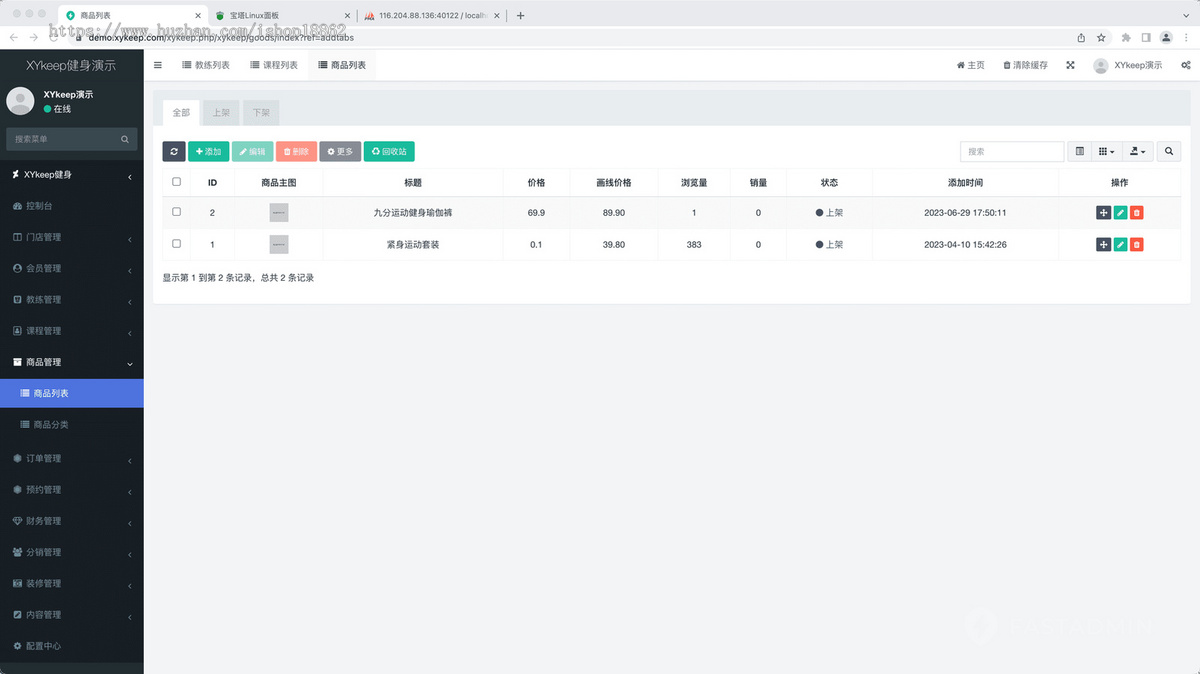Click the red delete trash icon for row ID 1
1200x674 pixels.
(x=1137, y=245)
